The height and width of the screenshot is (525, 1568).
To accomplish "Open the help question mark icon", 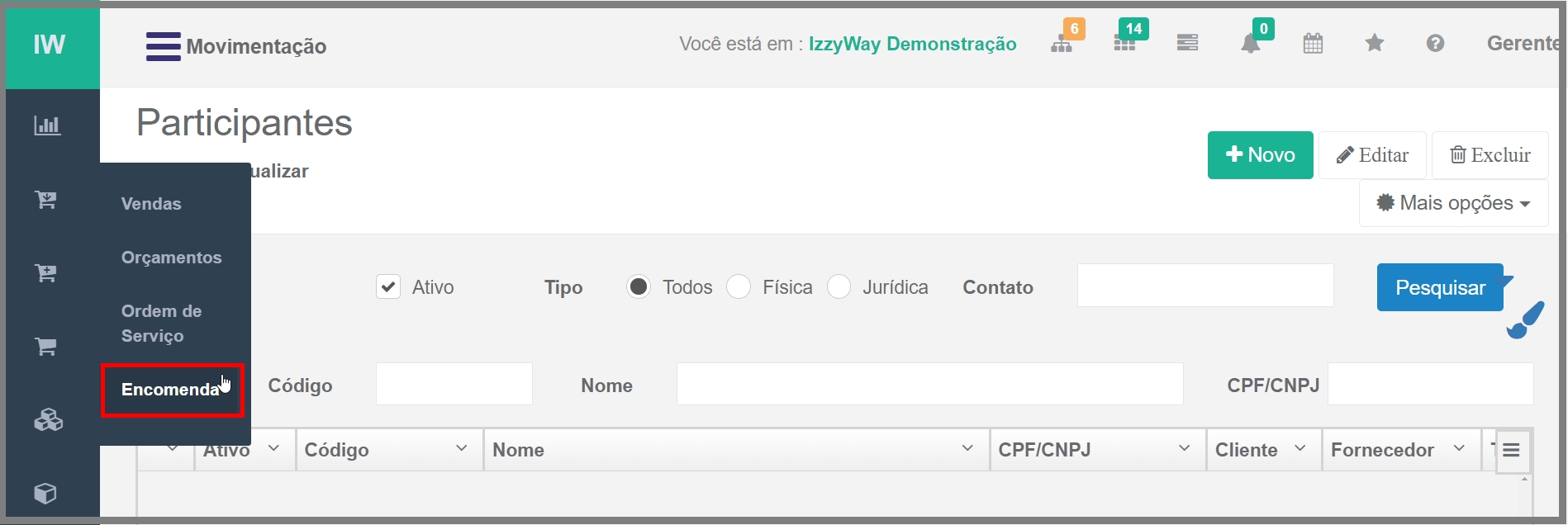I will pyautogui.click(x=1436, y=43).
